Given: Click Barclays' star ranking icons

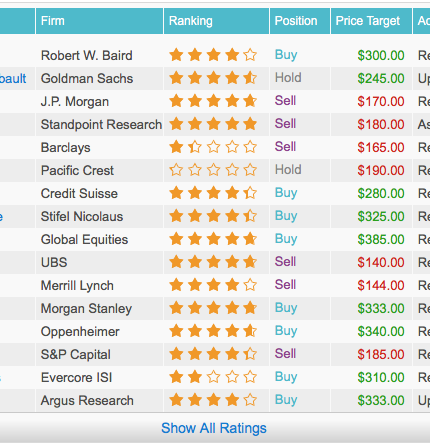Looking at the screenshot, I should (x=213, y=147).
